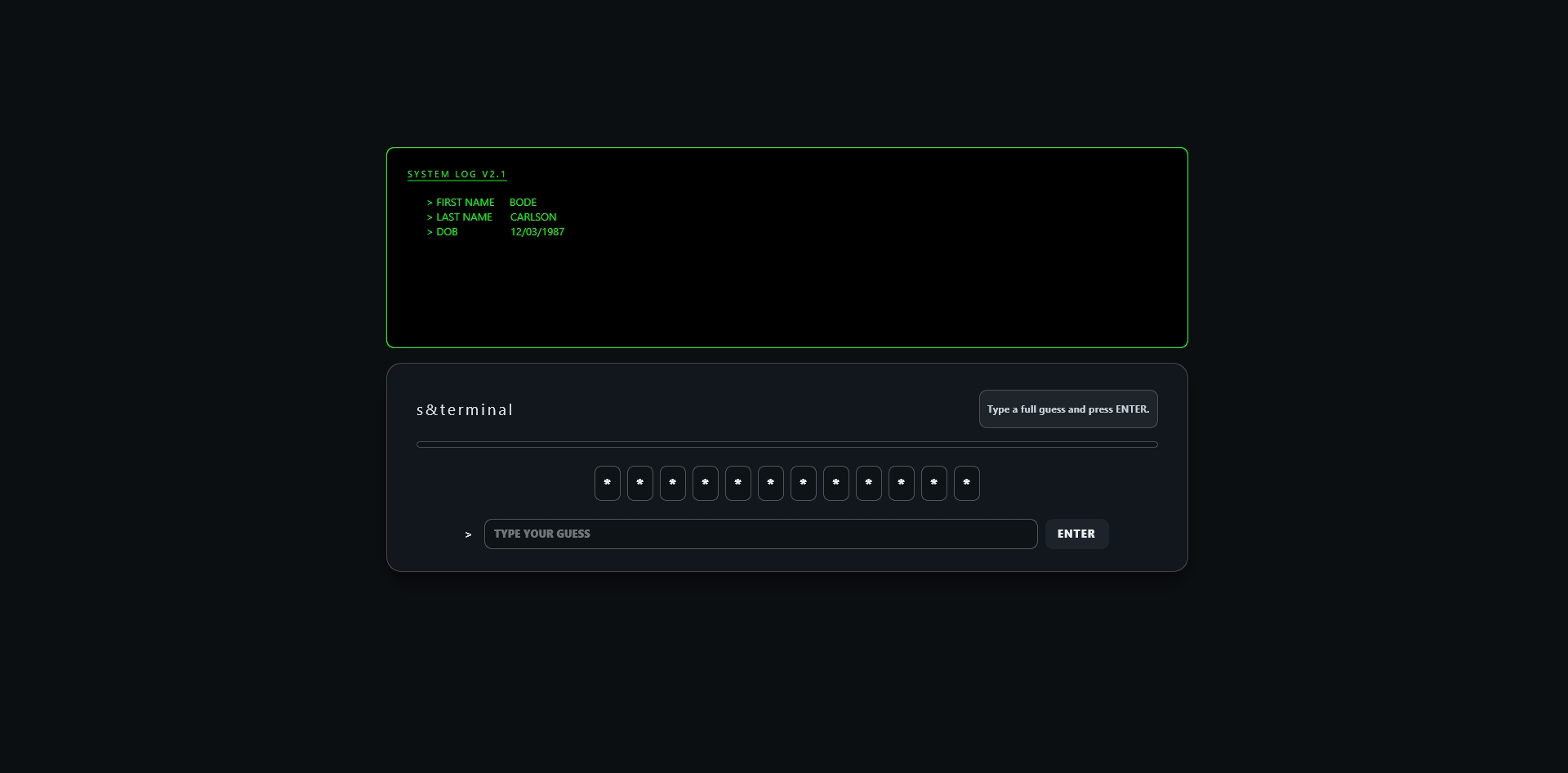
Task: Select the last name value CARLSON
Action: [x=532, y=217]
